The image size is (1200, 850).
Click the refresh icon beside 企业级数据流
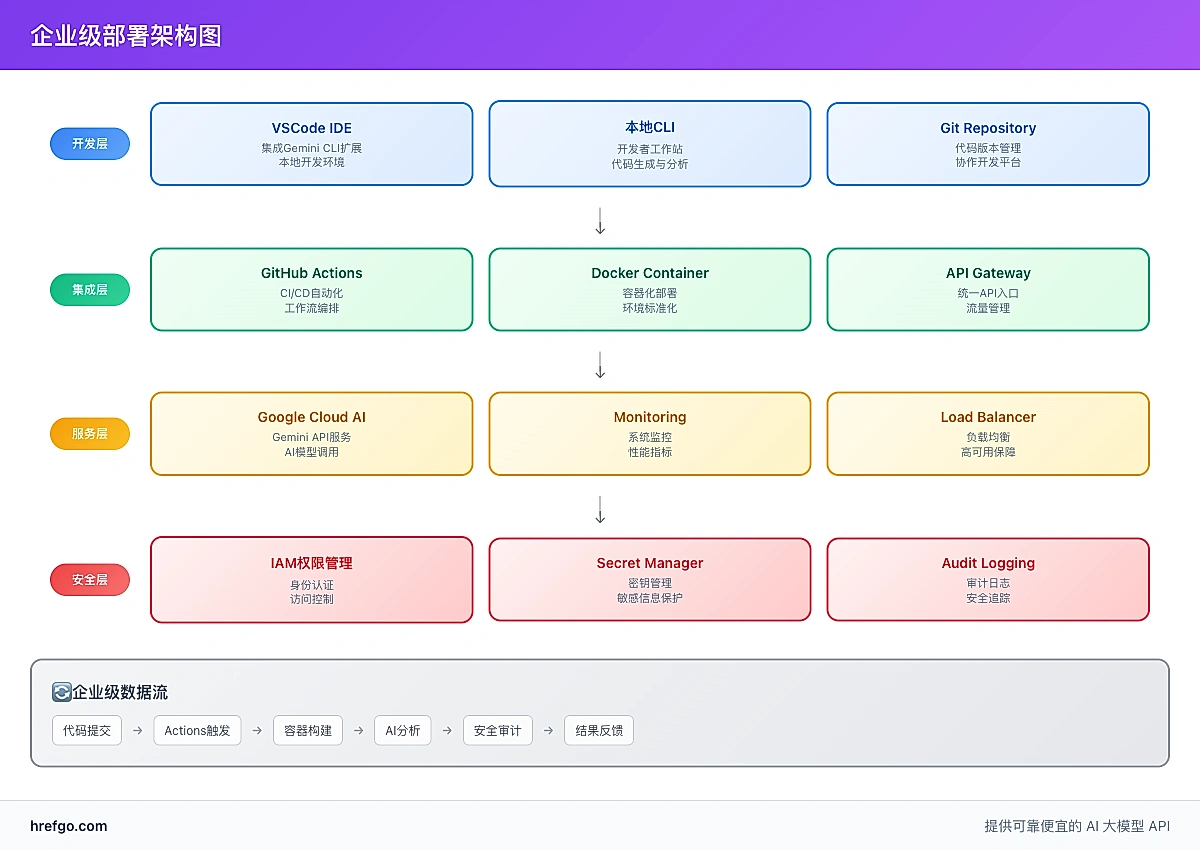(61, 692)
